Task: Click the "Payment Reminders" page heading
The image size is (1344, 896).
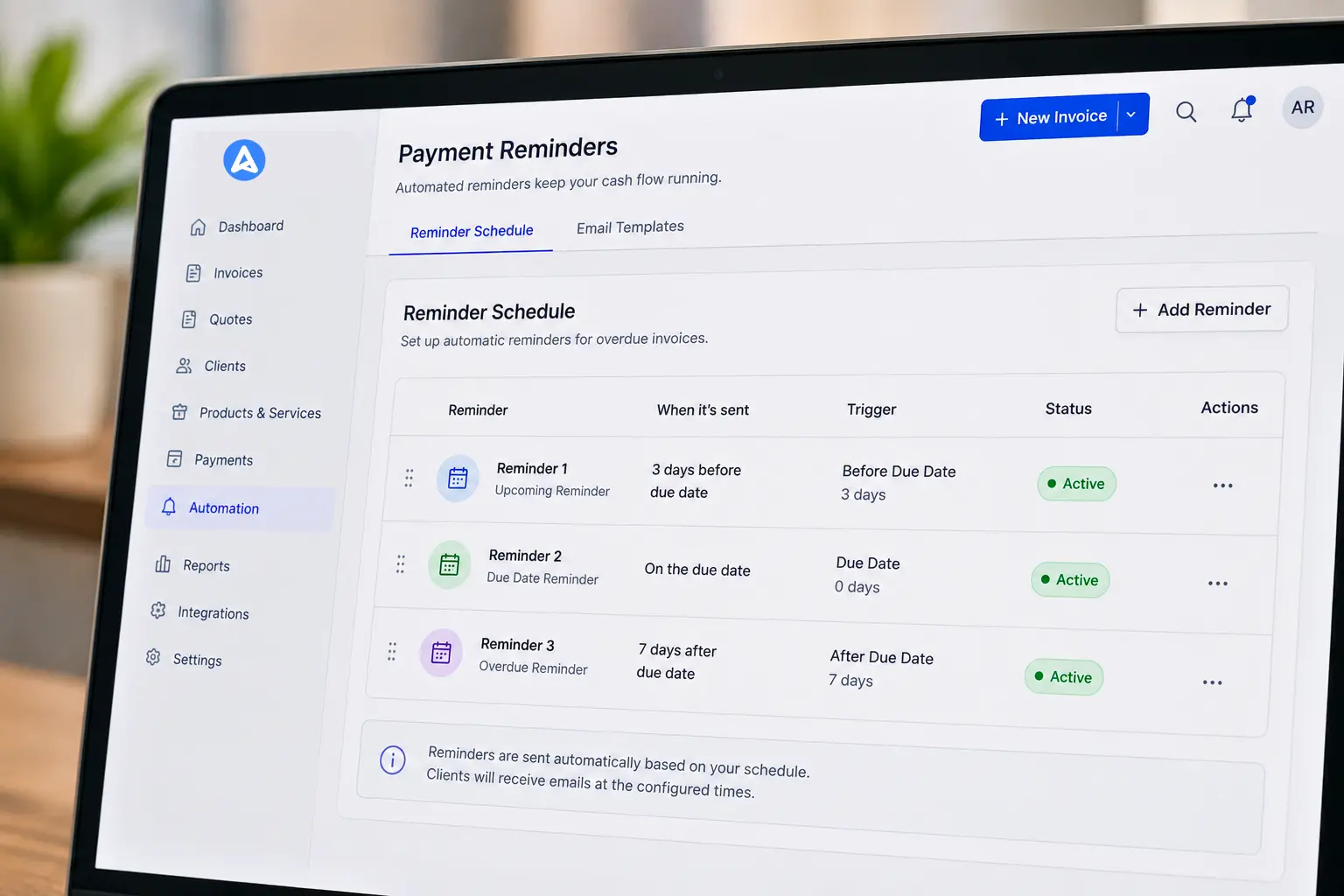Action: [507, 150]
